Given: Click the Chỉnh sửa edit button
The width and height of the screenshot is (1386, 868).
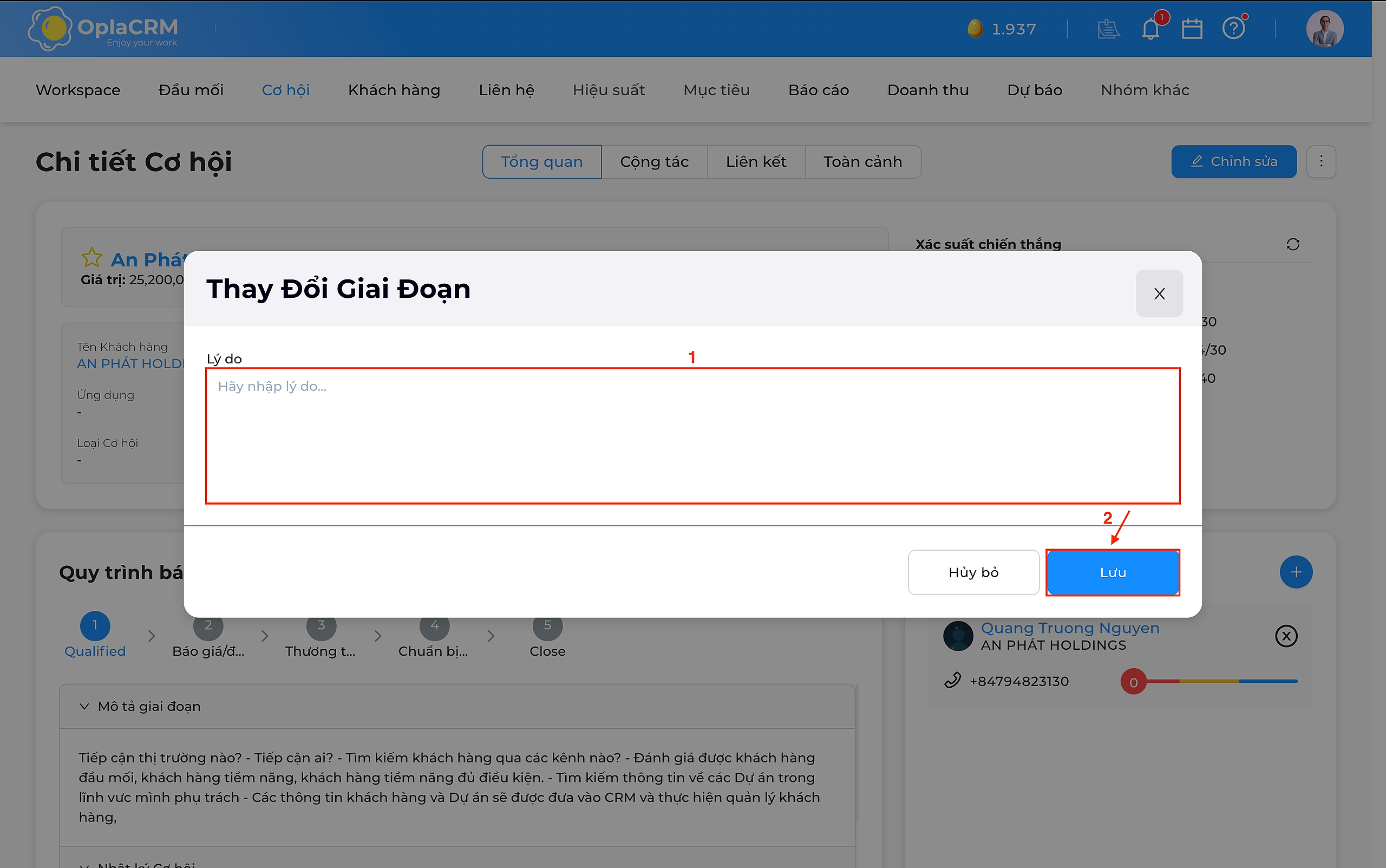Looking at the screenshot, I should click(x=1234, y=161).
